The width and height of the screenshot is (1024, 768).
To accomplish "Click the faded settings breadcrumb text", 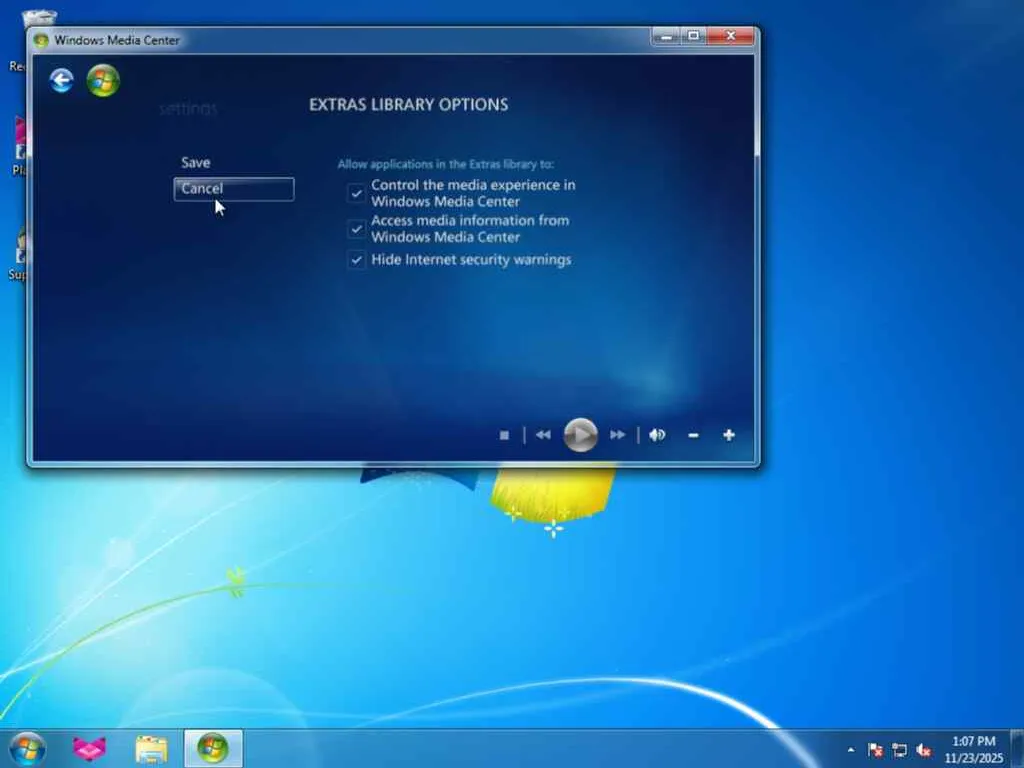I will 188,108.
